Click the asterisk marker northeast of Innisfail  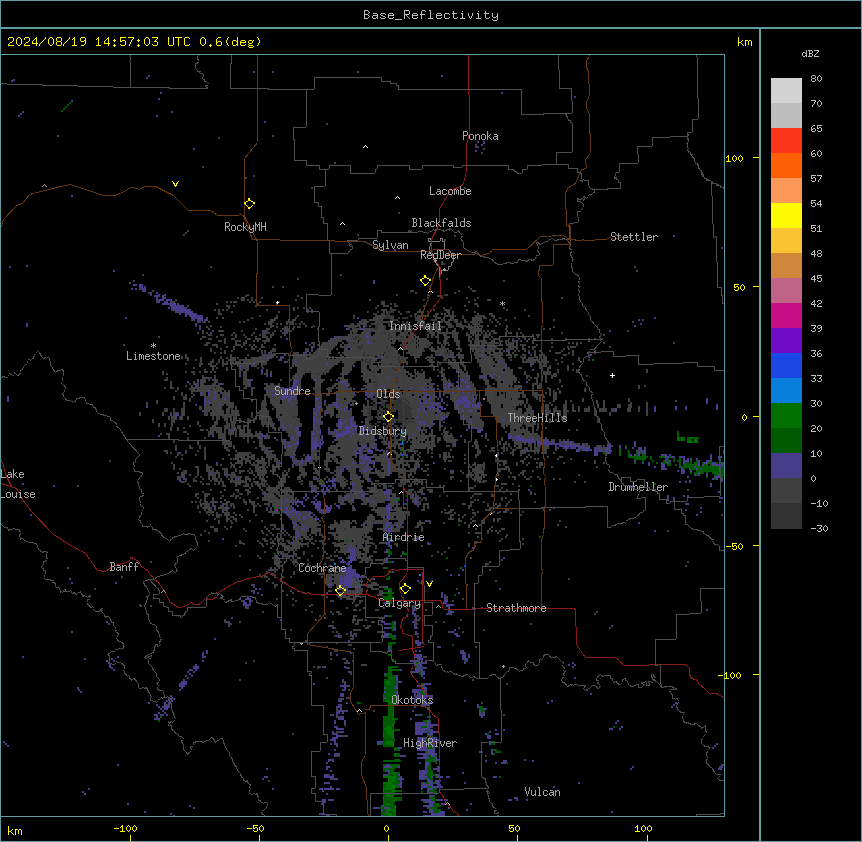tap(502, 304)
